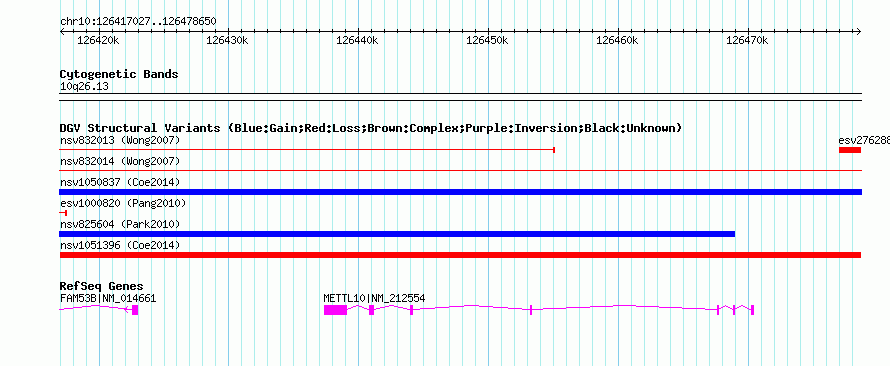The width and height of the screenshot is (890, 366).
Task: Click the magenta FAM53B exon block
Action: pos(135,310)
